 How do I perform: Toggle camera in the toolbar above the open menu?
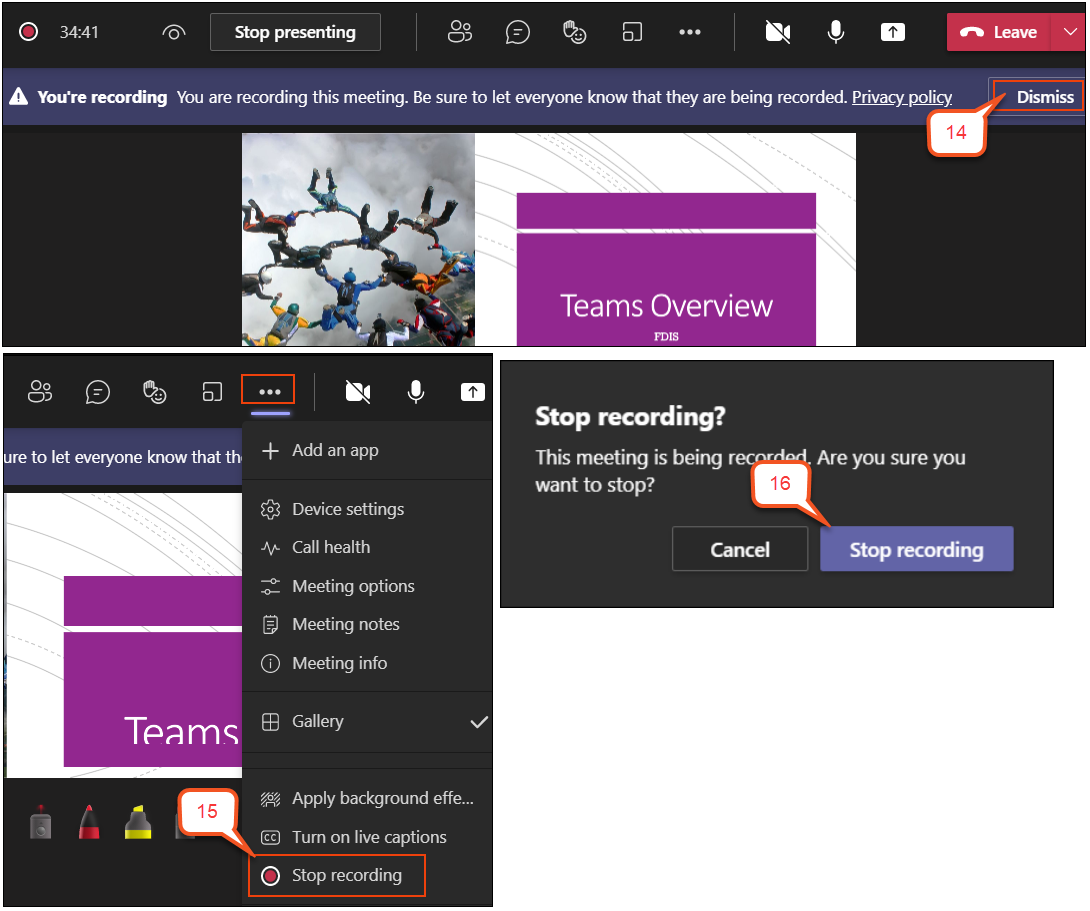(358, 392)
